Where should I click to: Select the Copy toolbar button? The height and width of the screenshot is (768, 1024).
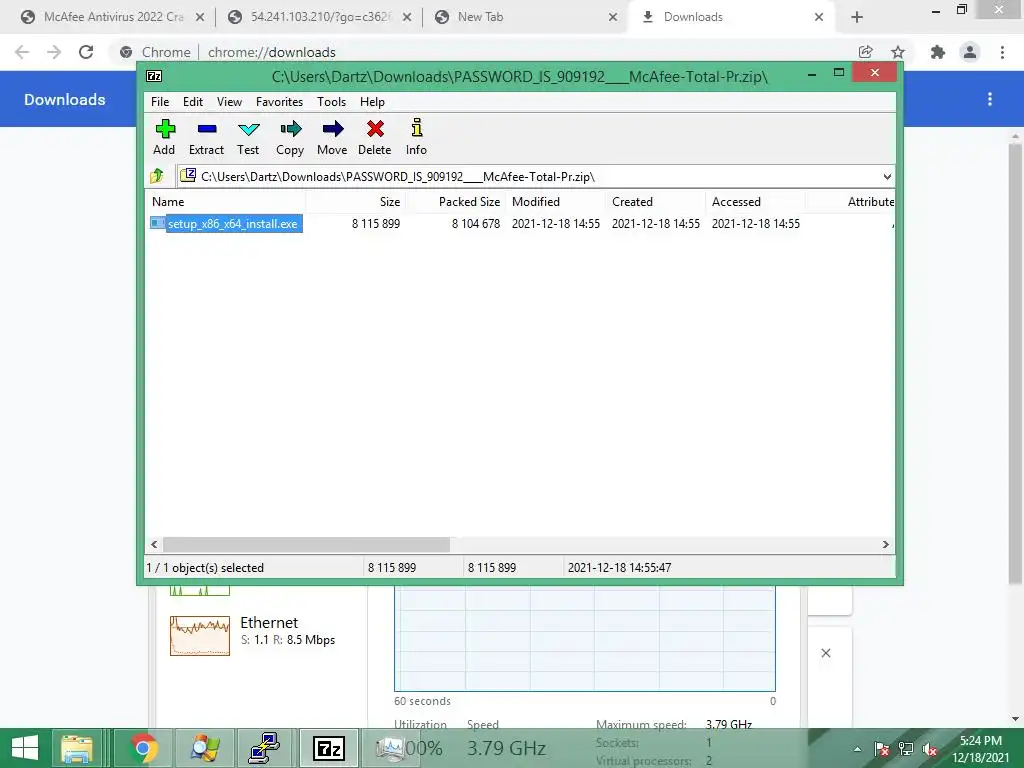click(290, 137)
